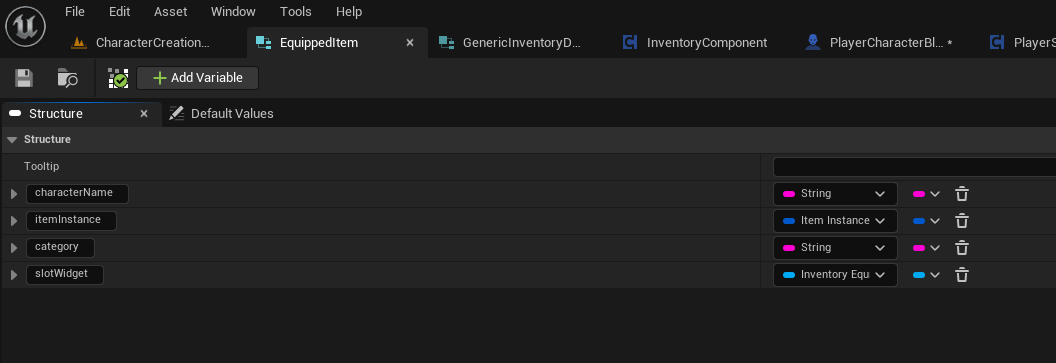
Task: Open container type selector for characterName
Action: [x=926, y=194]
